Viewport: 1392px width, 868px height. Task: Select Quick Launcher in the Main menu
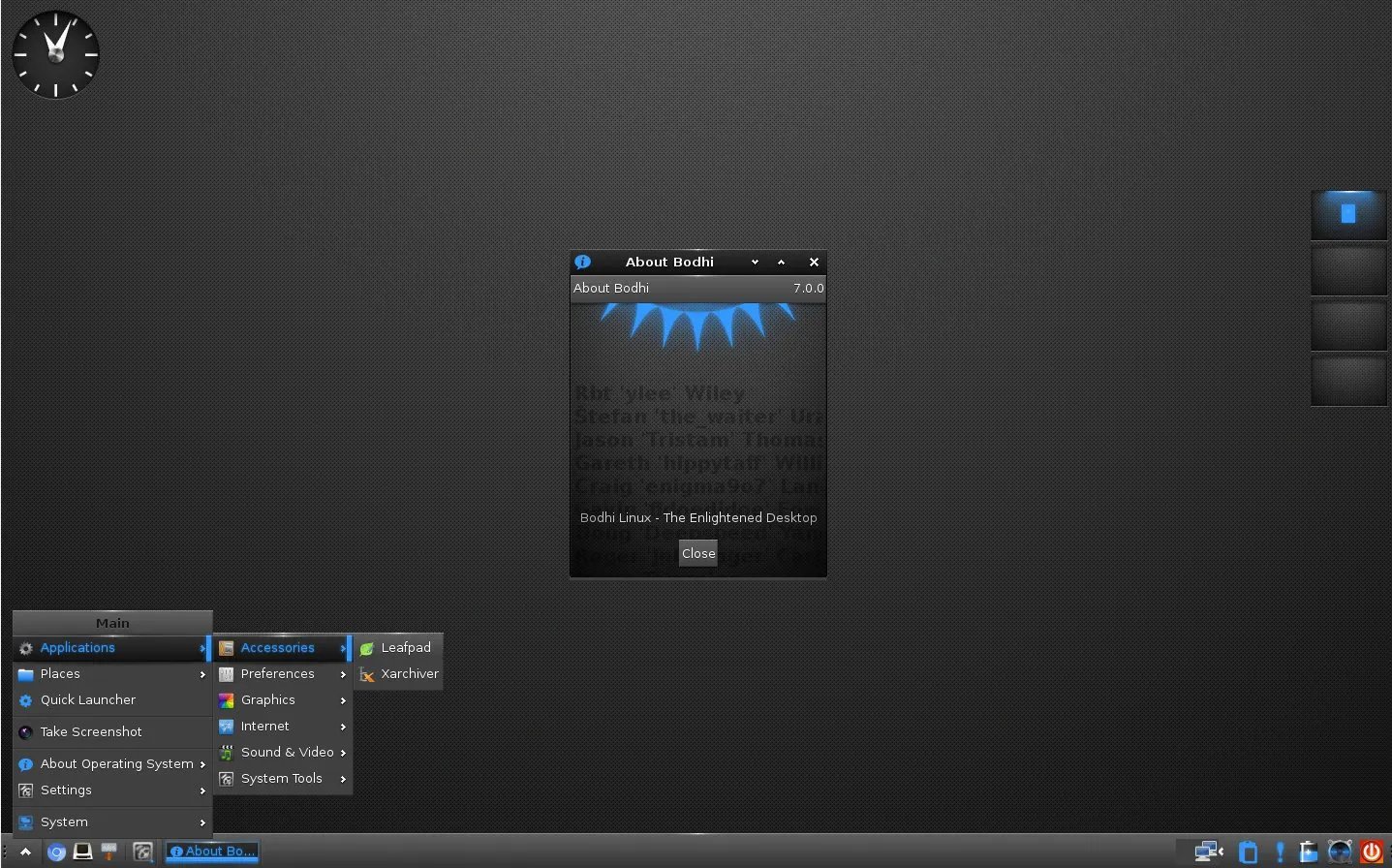(112, 700)
